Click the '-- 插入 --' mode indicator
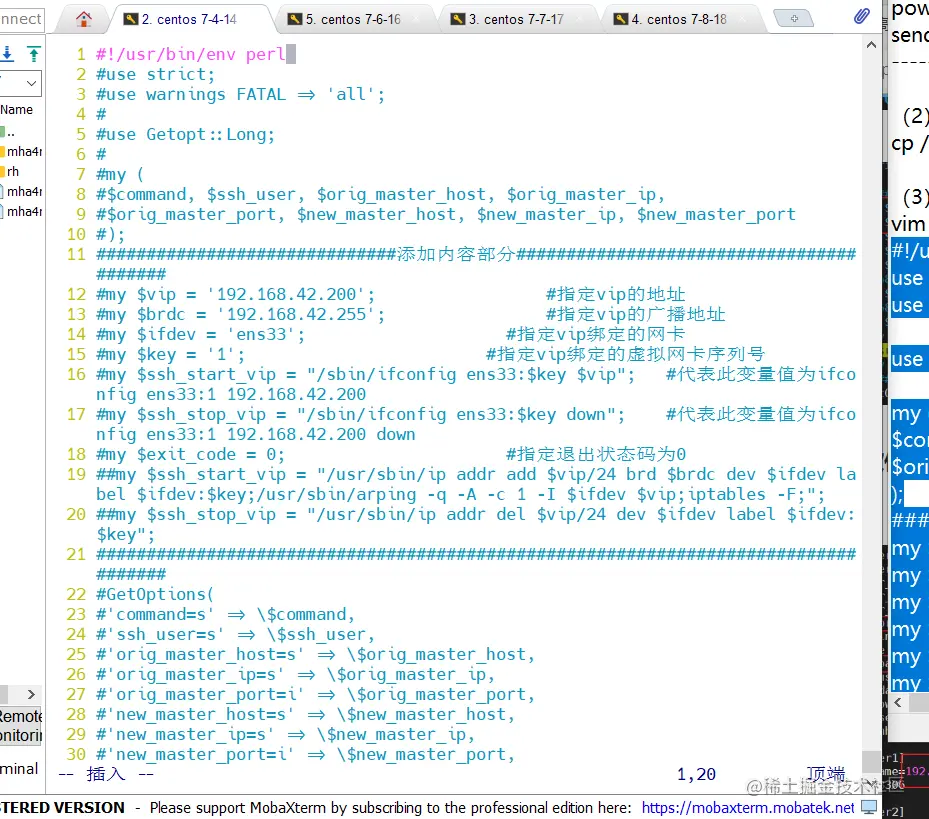929x819 pixels. pos(106,774)
